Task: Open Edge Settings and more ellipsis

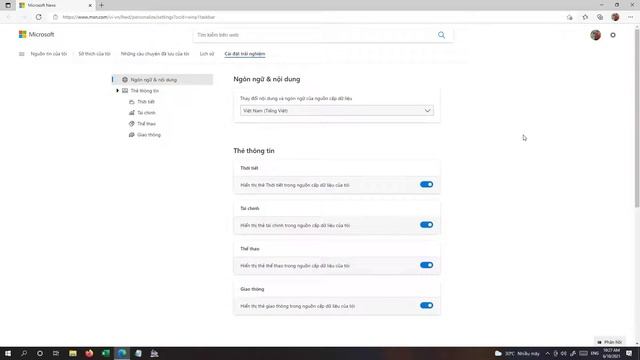Action: (x=631, y=17)
